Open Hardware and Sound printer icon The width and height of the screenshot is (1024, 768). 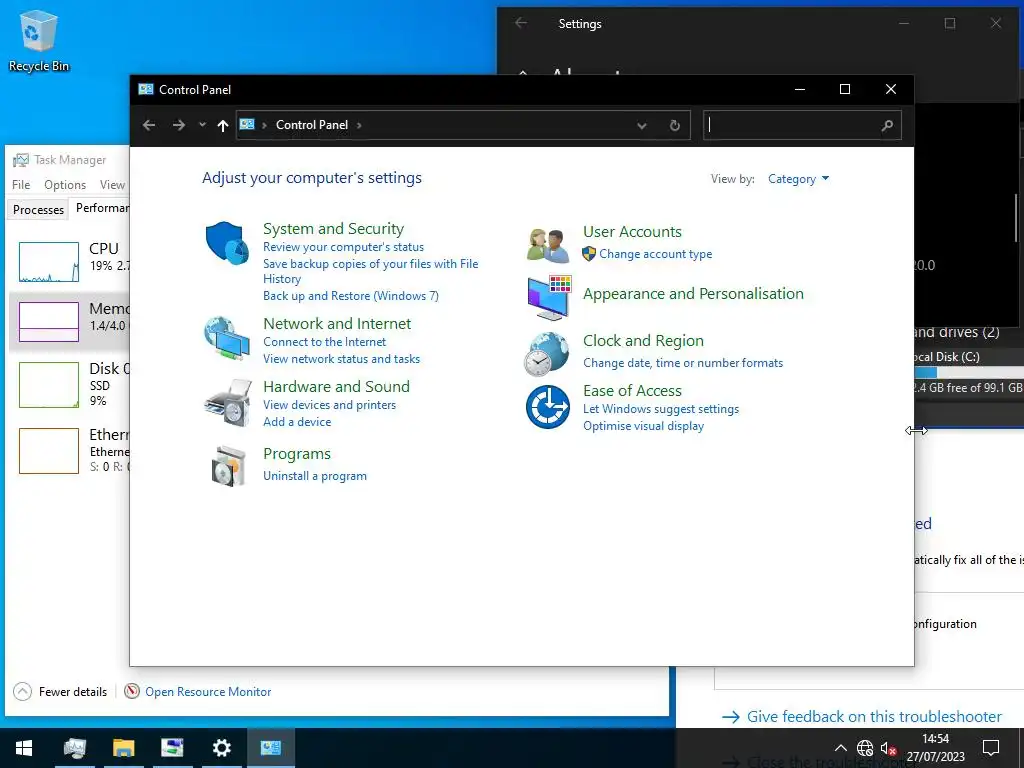(x=228, y=403)
